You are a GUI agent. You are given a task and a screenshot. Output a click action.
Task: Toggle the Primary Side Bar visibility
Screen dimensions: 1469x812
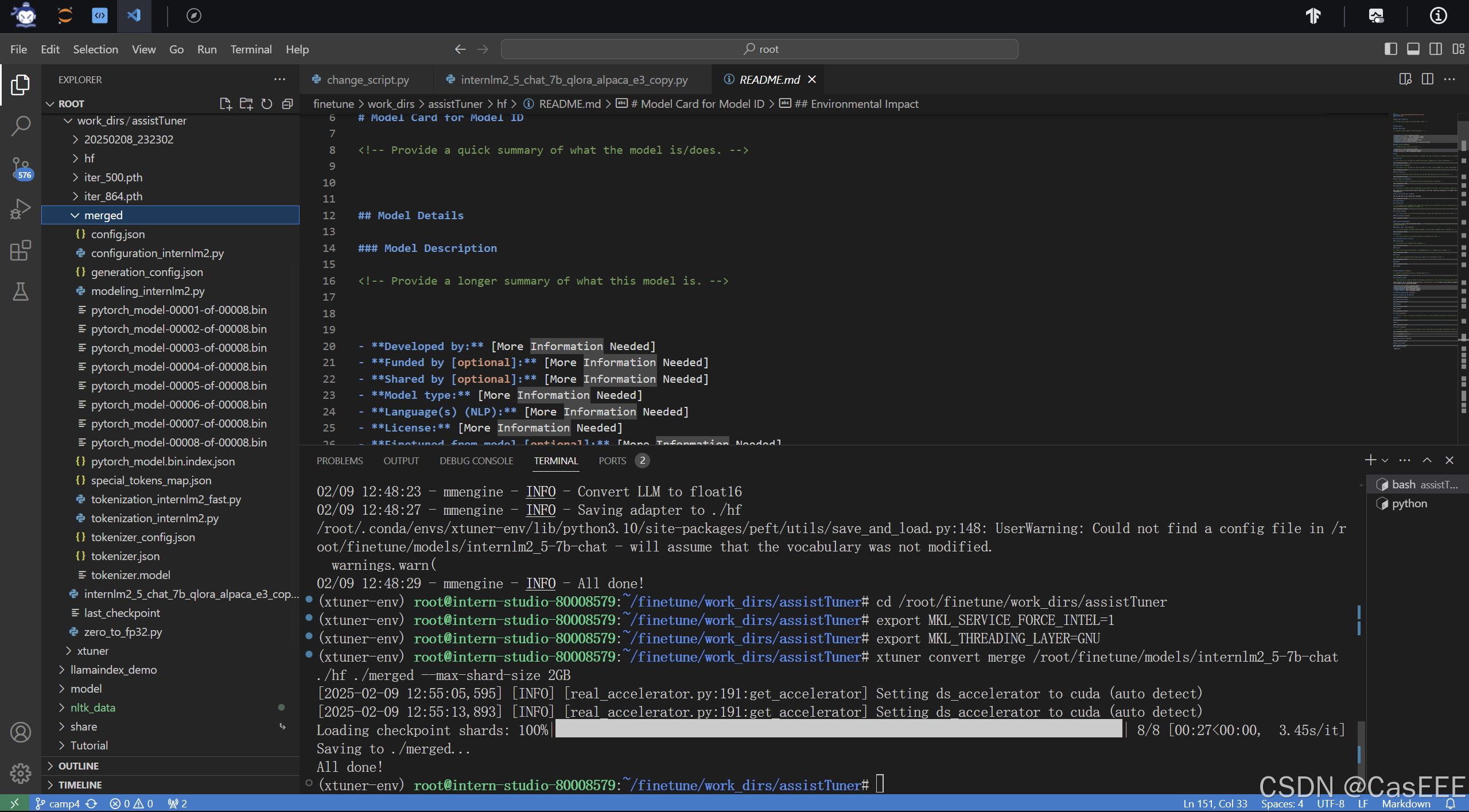(1390, 49)
